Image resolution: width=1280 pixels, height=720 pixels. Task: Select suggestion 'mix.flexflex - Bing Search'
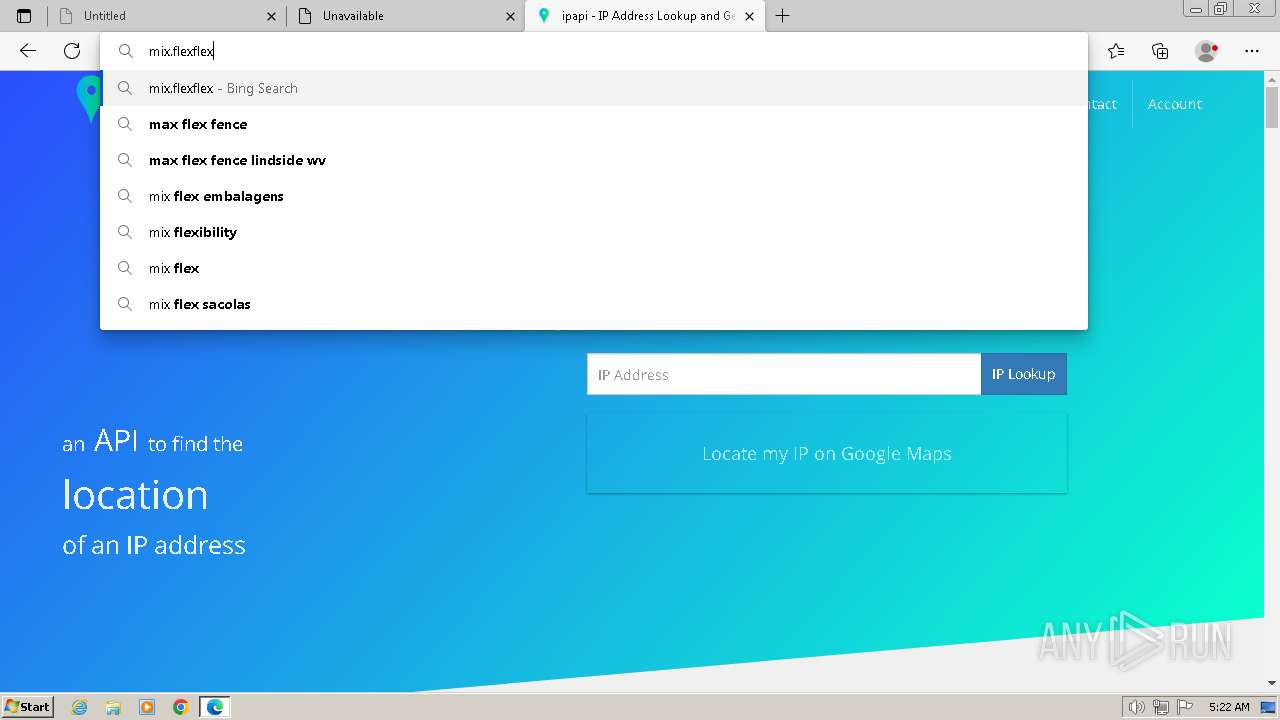coord(594,88)
